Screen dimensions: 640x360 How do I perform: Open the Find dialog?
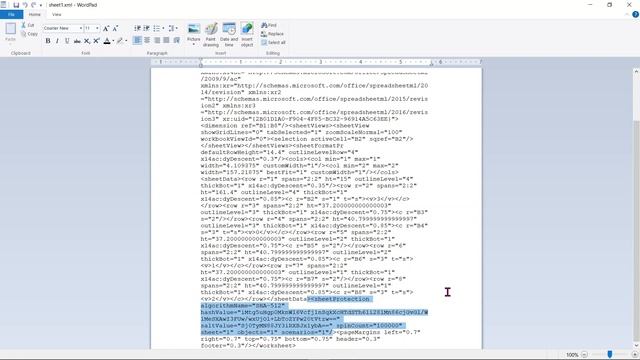click(269, 25)
